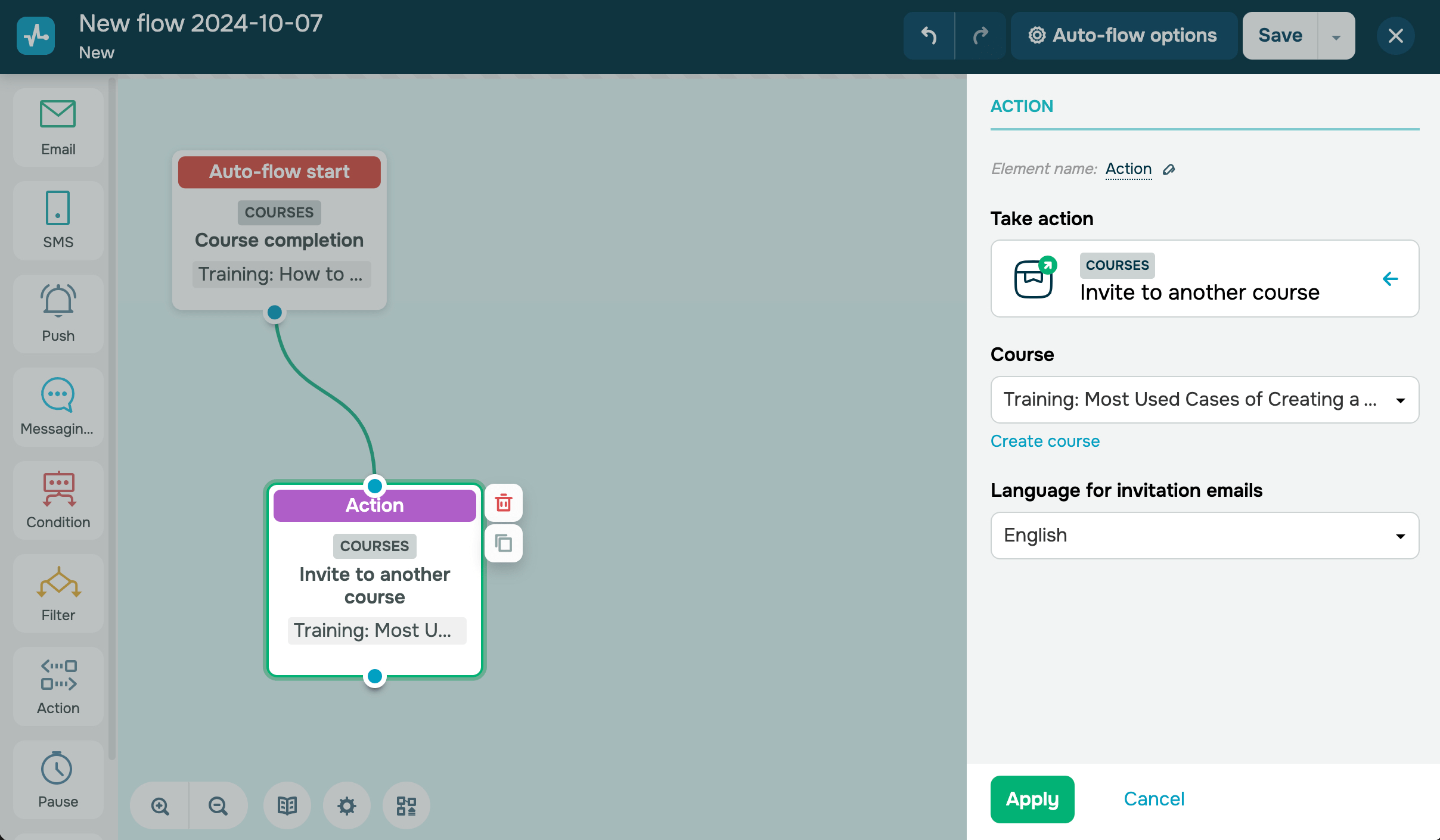Choose the Push notification element
The width and height of the screenshot is (1440, 840).
(x=58, y=313)
